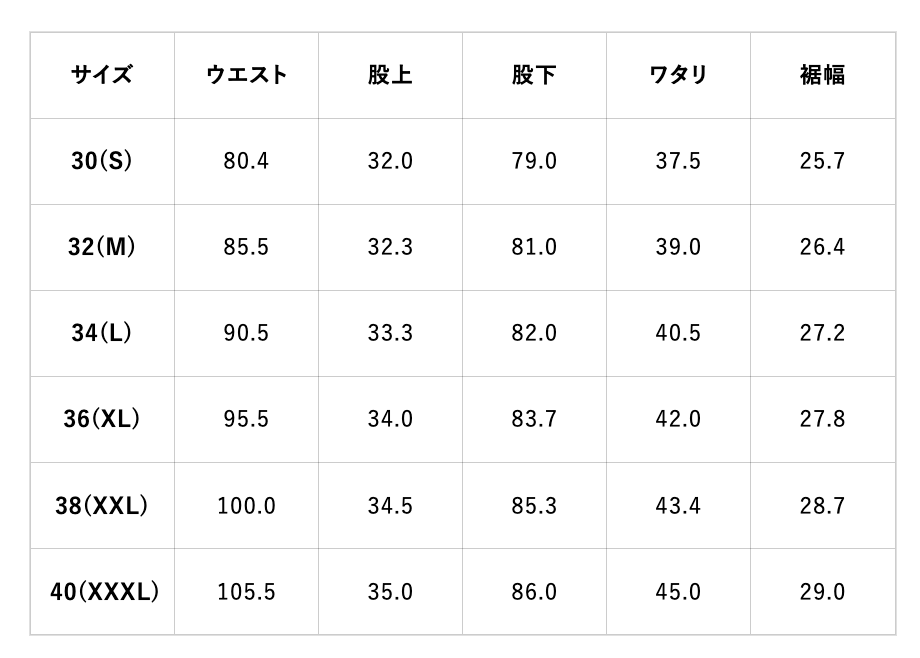Click the waist value 105.5
This screenshot has width=920, height=658.
pos(246,591)
